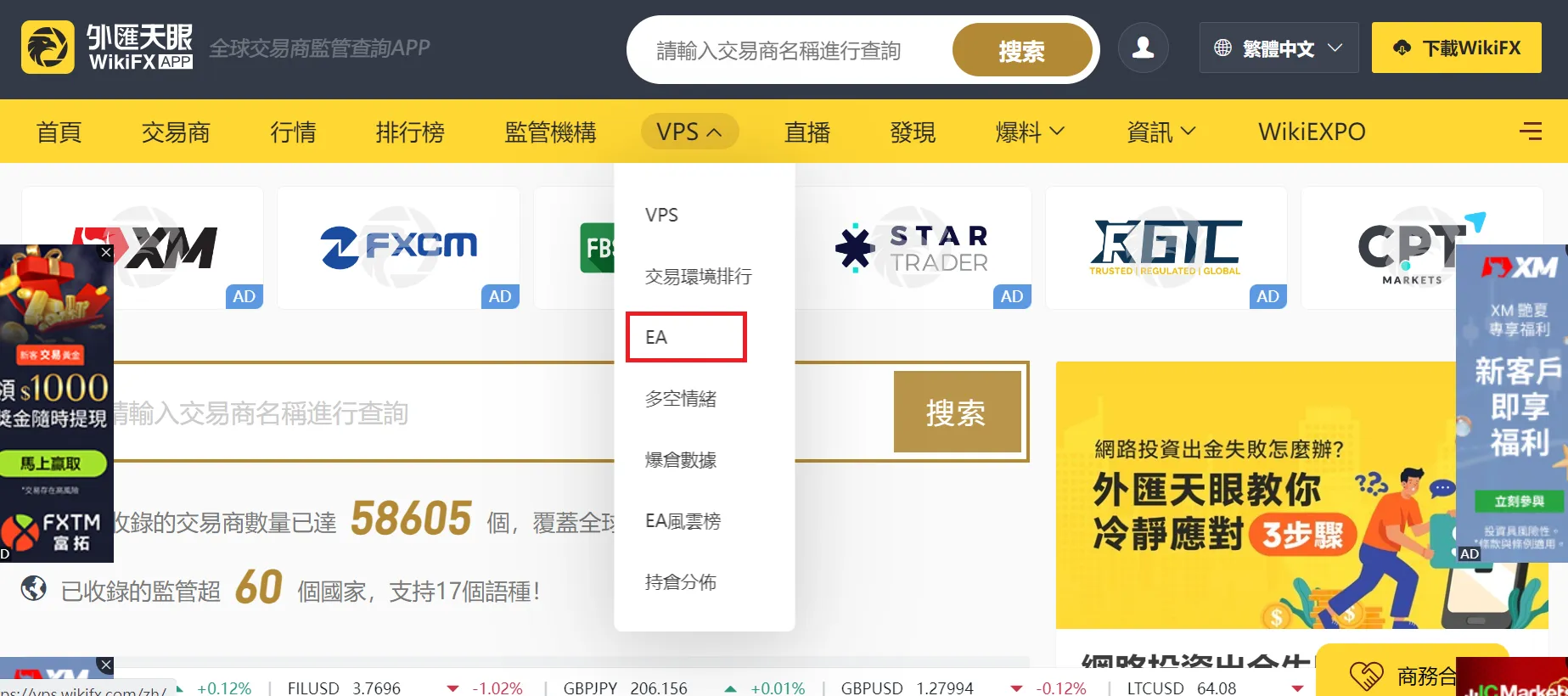This screenshot has height=696, width=1568.
Task: Select EA風雲榜 from the VPS menu
Action: tap(683, 520)
